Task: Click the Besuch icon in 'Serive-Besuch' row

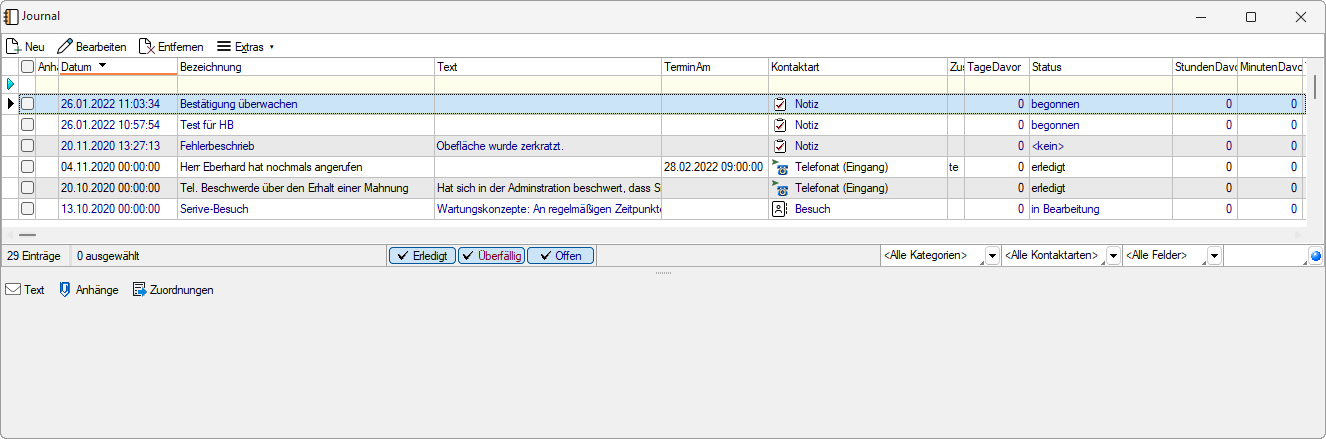Action: click(780, 209)
